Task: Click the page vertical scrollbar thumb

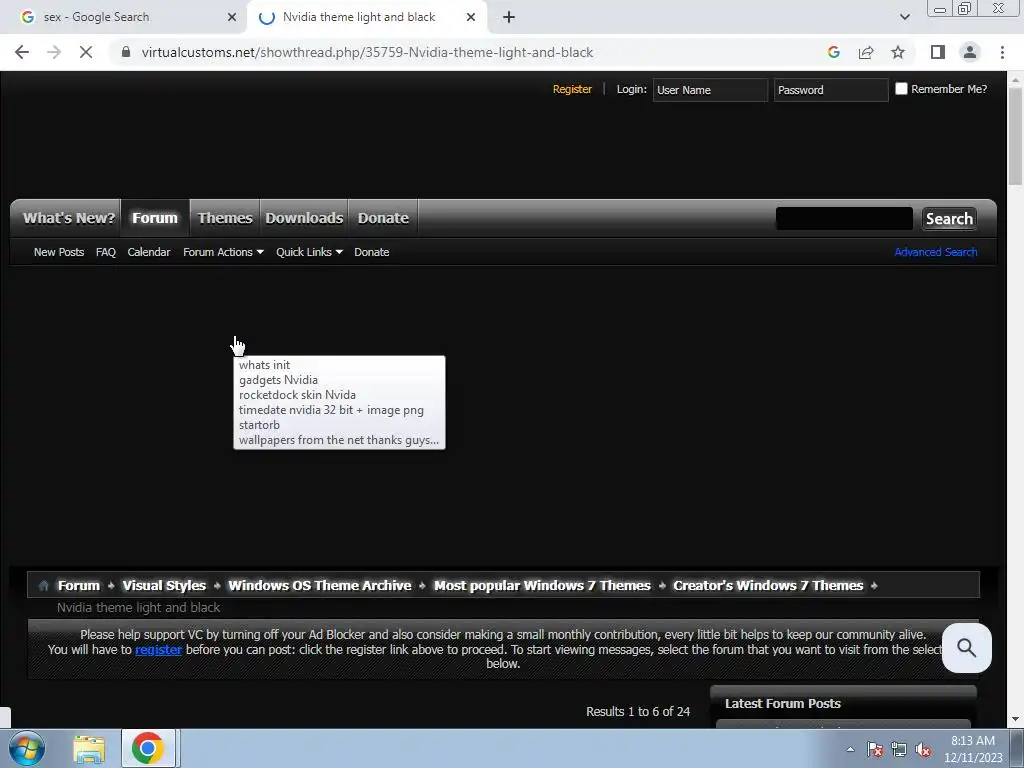Action: coord(1015,136)
